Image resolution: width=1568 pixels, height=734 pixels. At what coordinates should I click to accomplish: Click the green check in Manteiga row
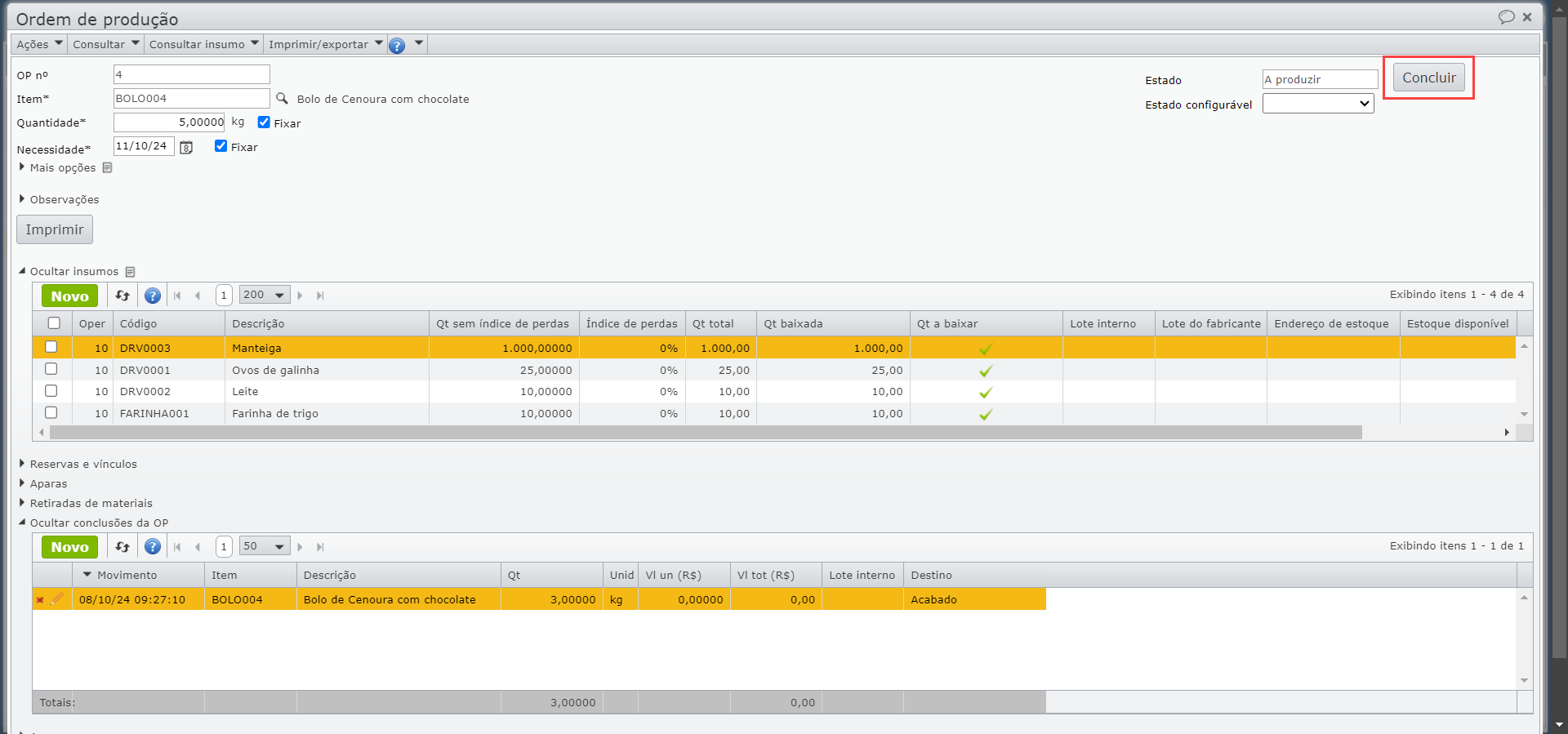pyautogui.click(x=986, y=349)
